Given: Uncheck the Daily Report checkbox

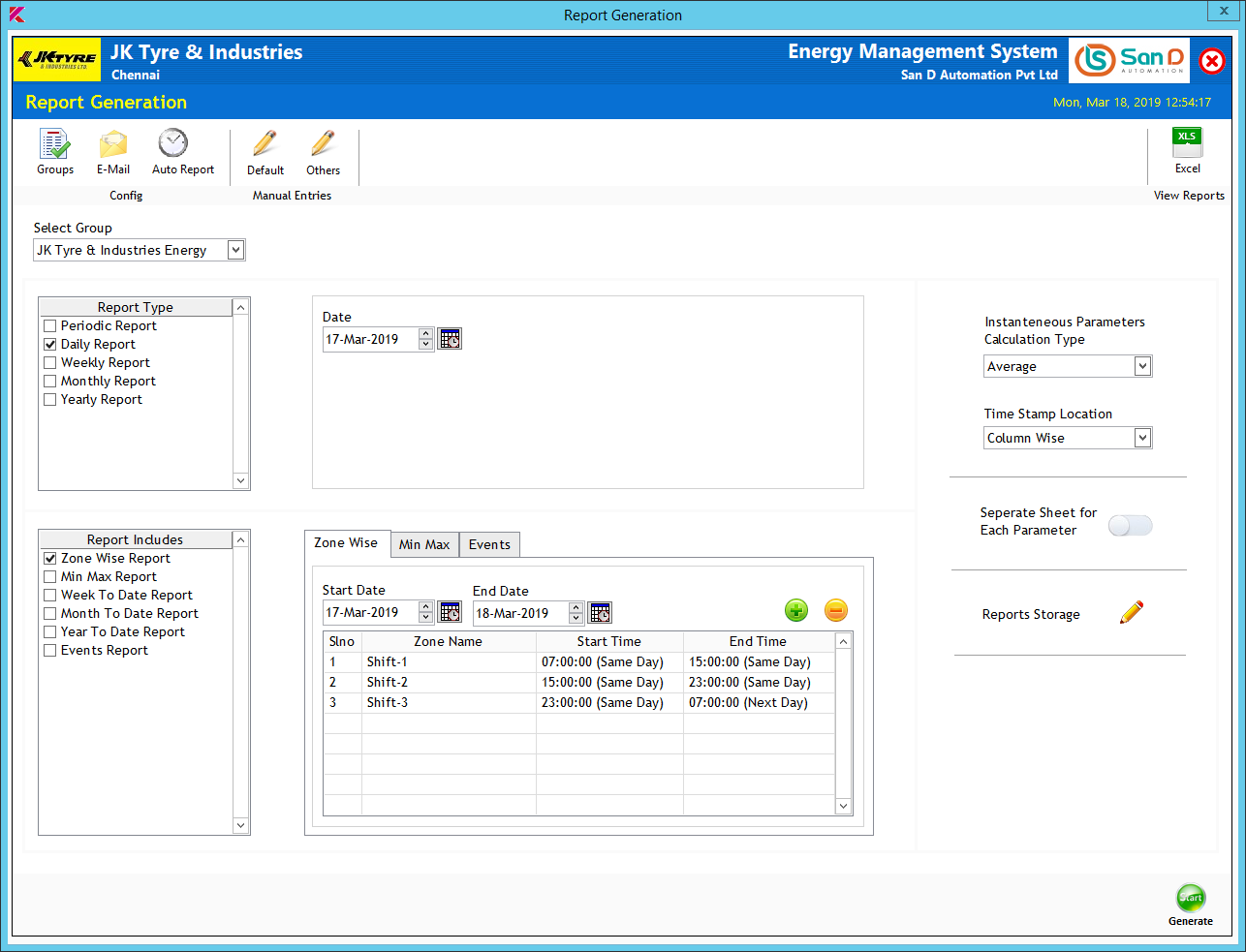Looking at the screenshot, I should tap(50, 345).
